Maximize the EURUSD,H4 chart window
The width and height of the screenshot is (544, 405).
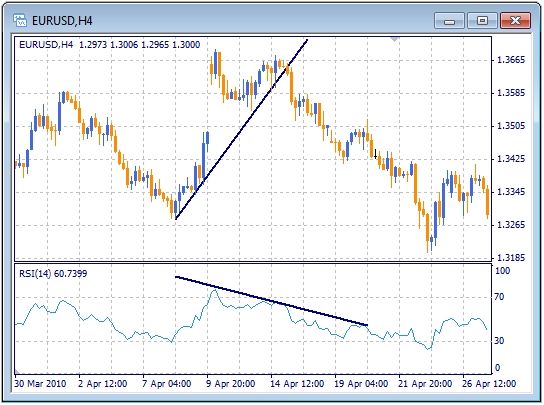point(482,21)
